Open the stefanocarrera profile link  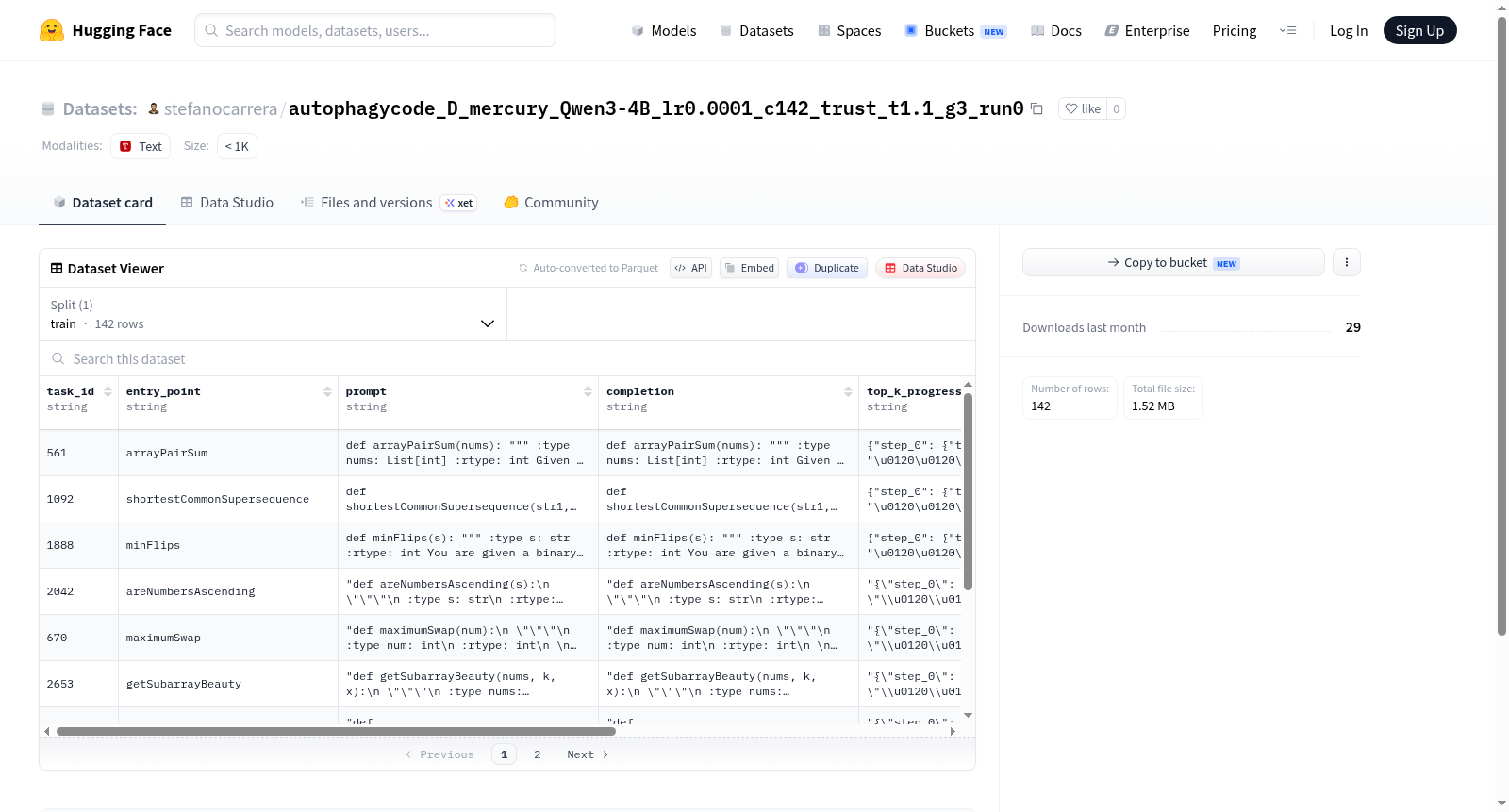(221, 108)
